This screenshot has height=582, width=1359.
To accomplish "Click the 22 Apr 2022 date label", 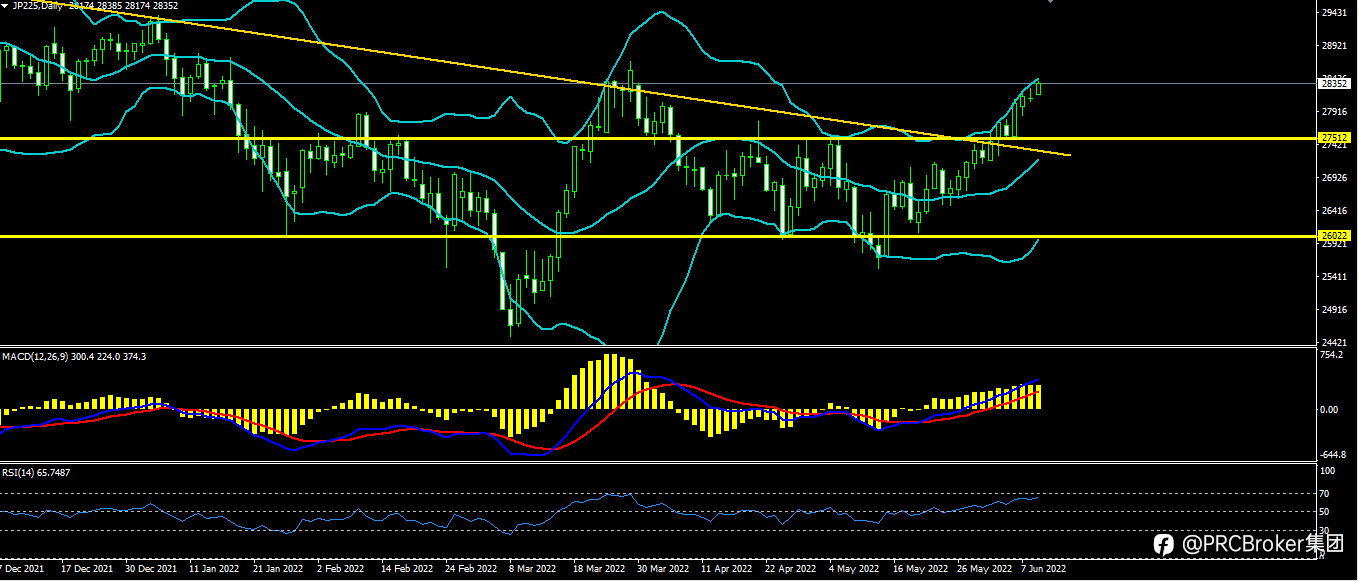I will (790, 568).
